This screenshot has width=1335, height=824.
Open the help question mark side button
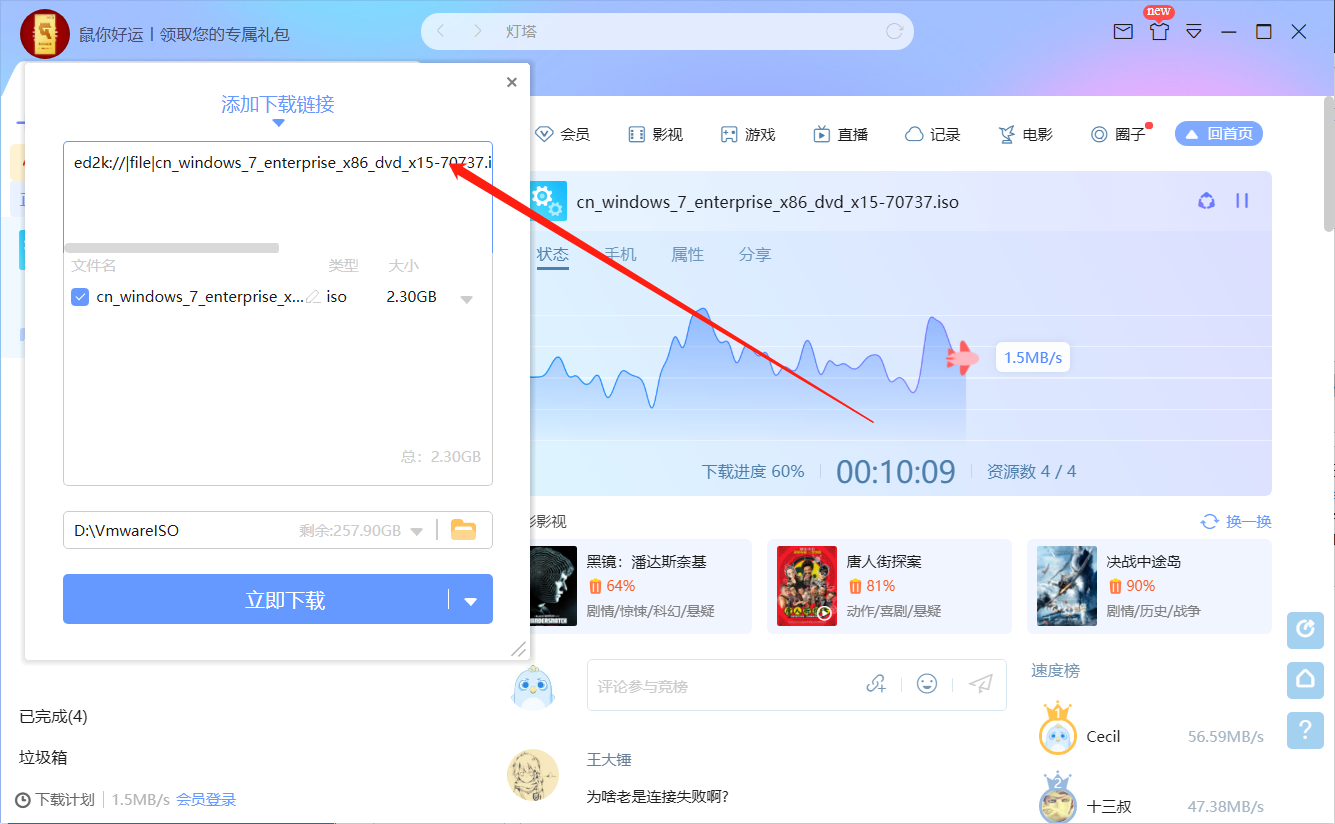1306,730
